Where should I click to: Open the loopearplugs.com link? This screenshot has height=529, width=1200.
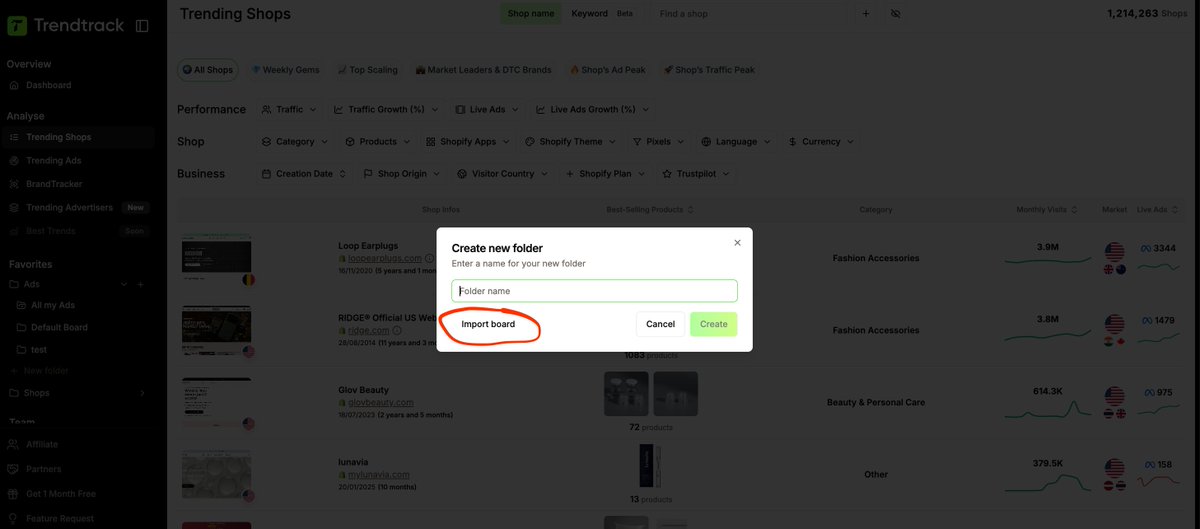pos(384,258)
